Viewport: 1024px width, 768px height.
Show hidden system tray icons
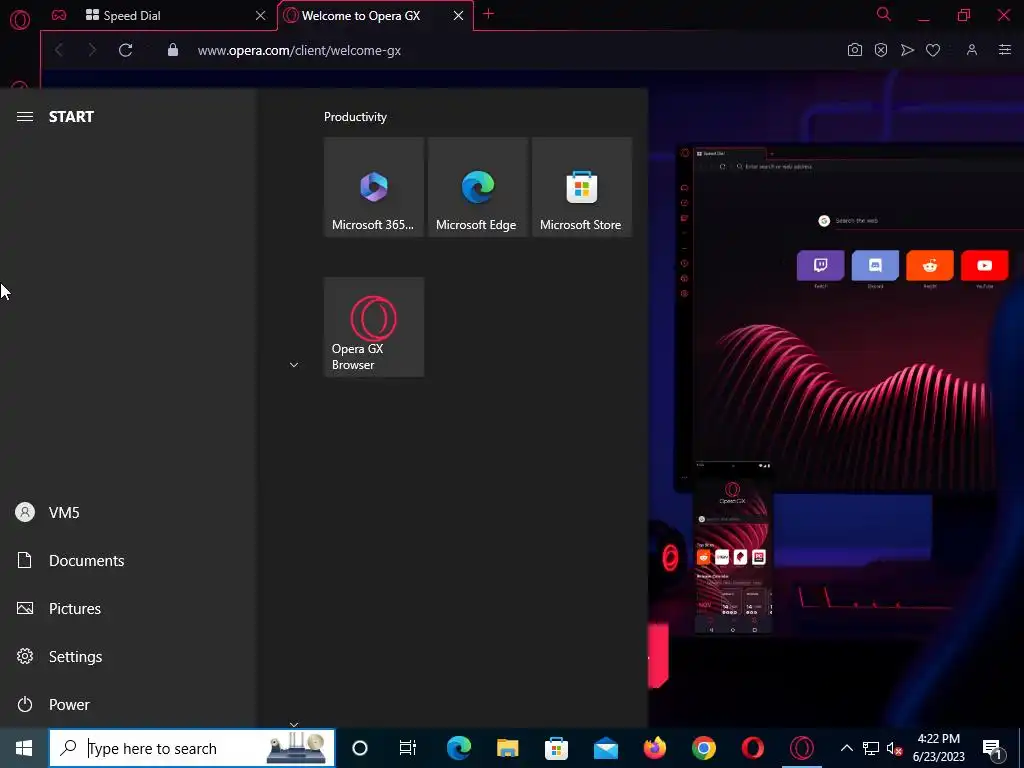[846, 748]
